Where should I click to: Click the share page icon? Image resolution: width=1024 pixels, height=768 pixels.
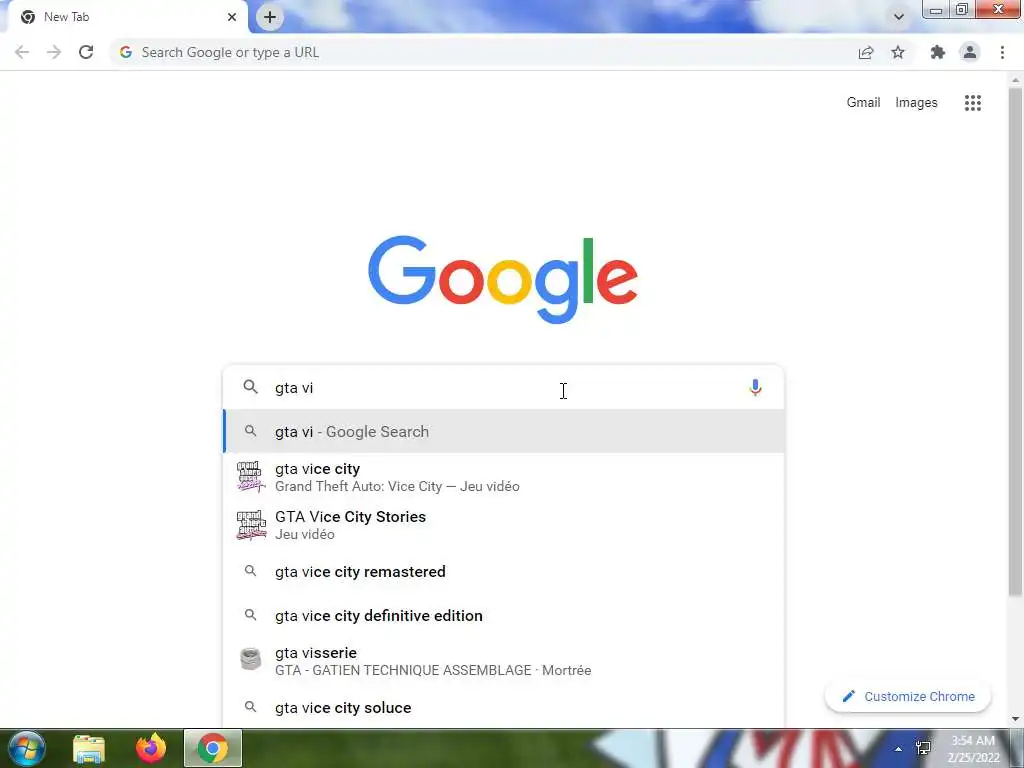(x=865, y=52)
